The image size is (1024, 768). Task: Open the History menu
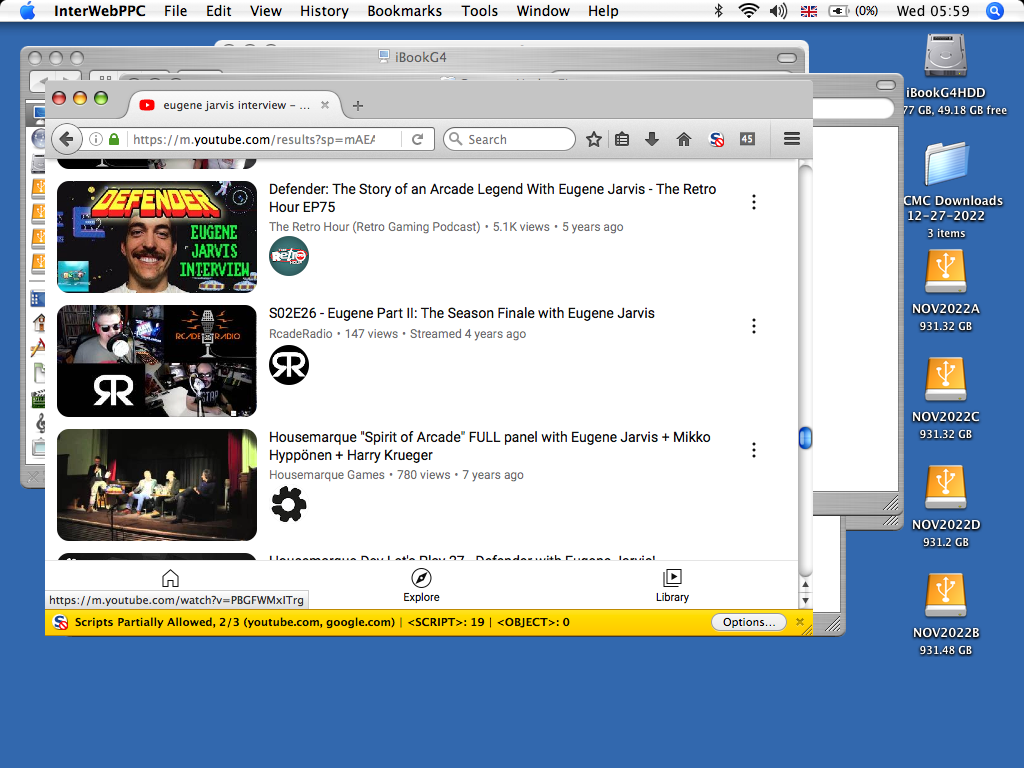coord(324,11)
